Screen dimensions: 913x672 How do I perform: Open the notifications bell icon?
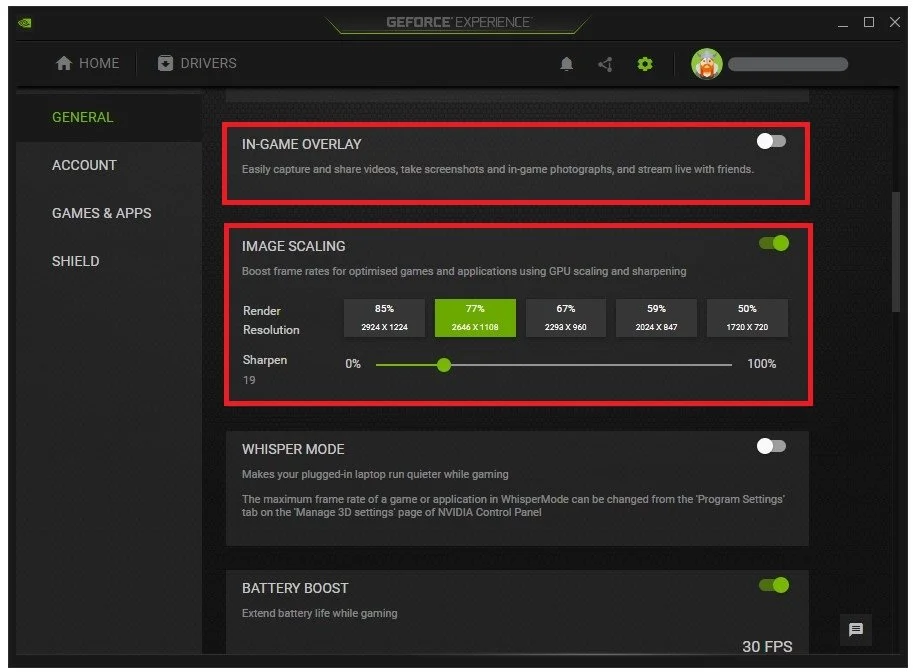point(566,63)
